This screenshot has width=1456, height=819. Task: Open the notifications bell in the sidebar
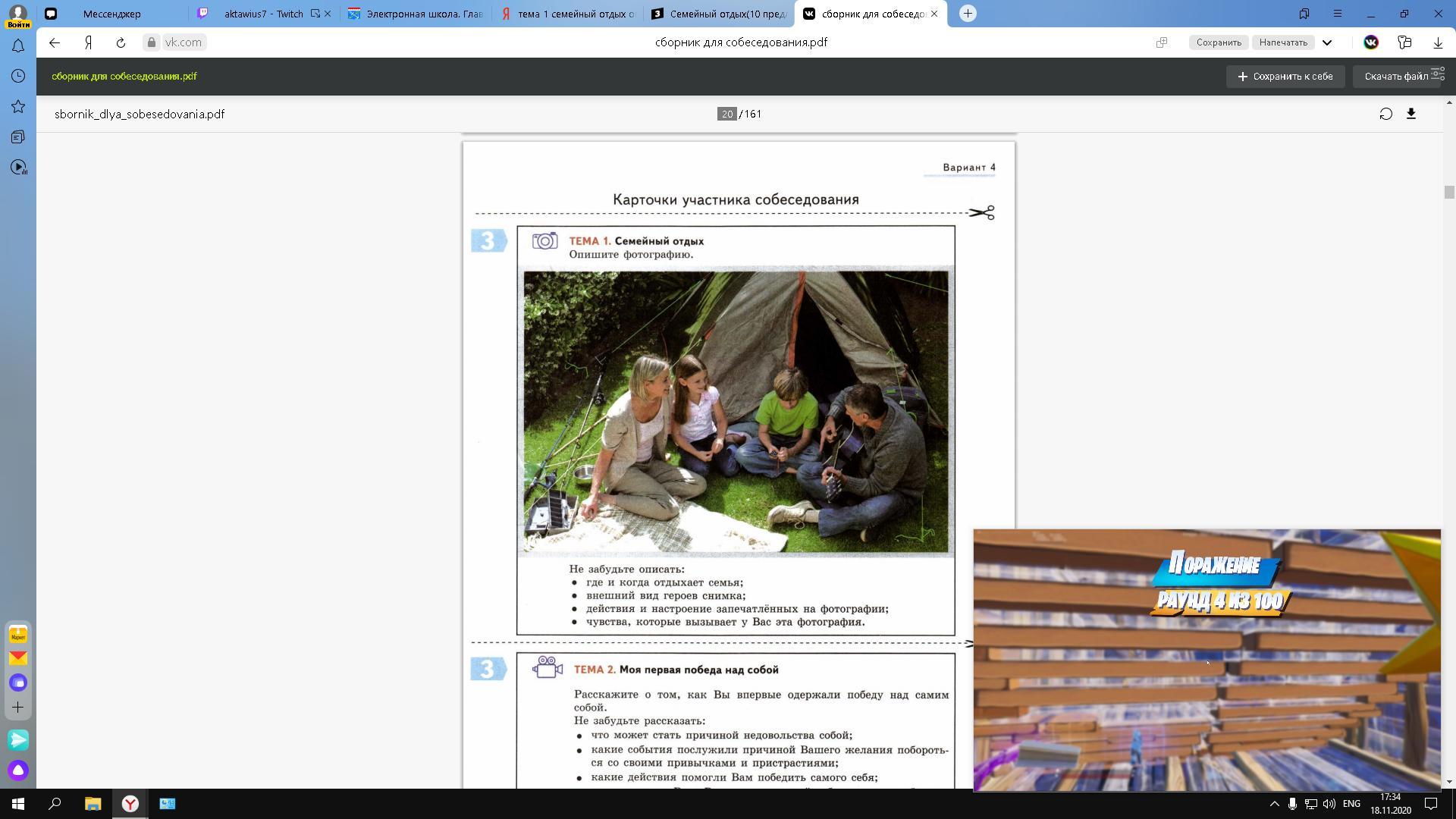pyautogui.click(x=18, y=46)
